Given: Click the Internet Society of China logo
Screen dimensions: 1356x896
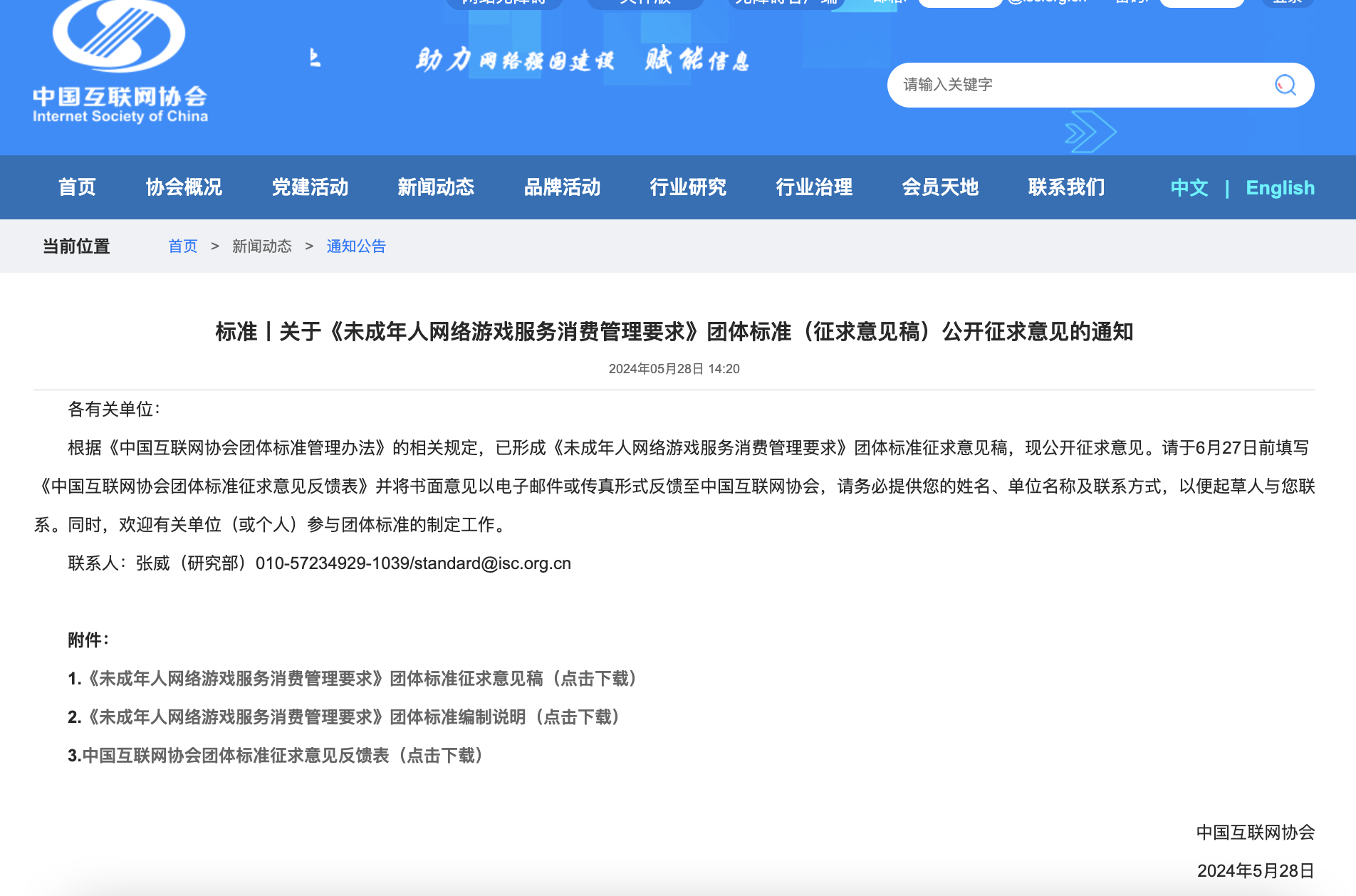Looking at the screenshot, I should (x=120, y=62).
